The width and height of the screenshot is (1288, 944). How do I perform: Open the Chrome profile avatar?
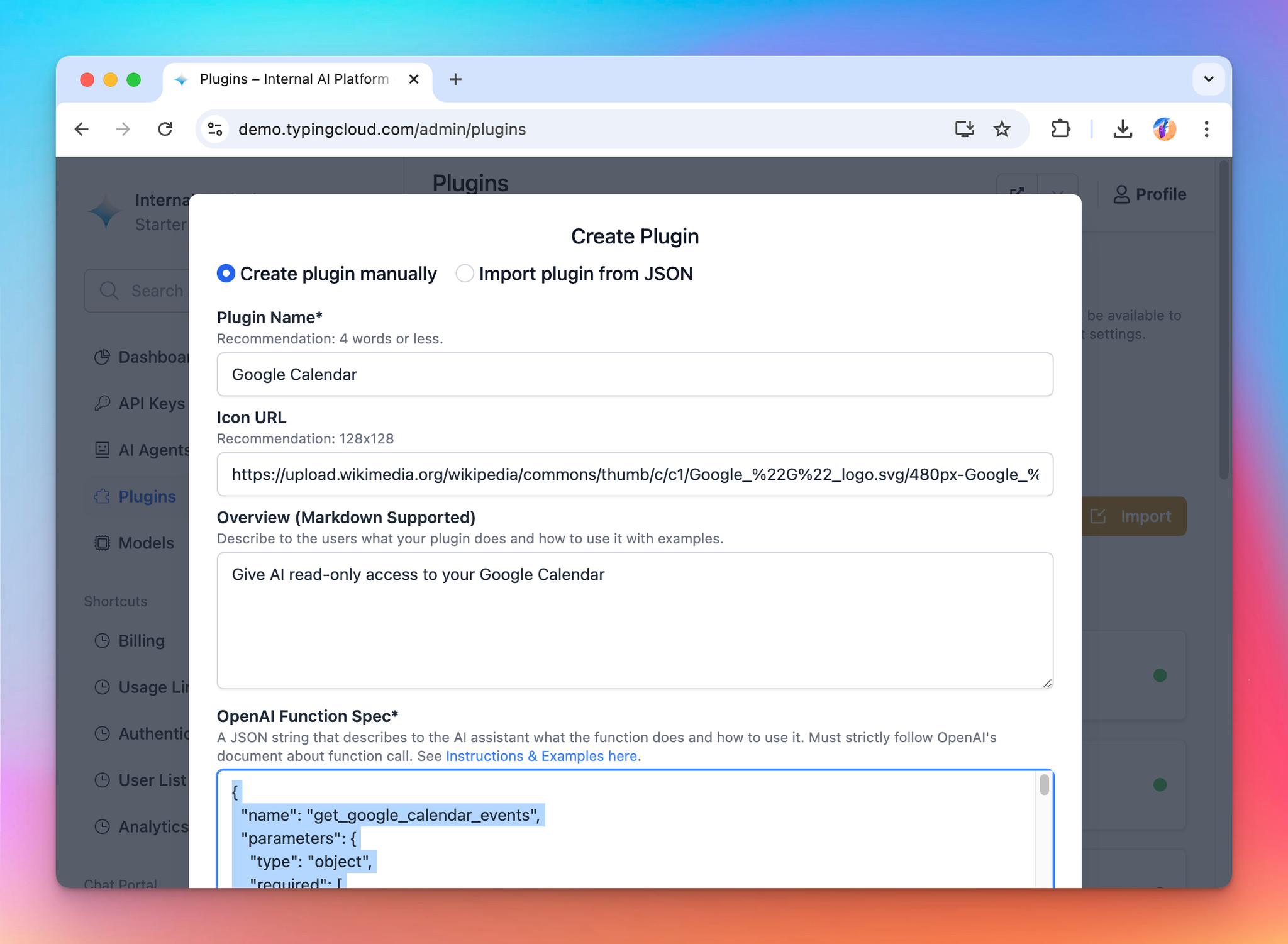pos(1164,129)
